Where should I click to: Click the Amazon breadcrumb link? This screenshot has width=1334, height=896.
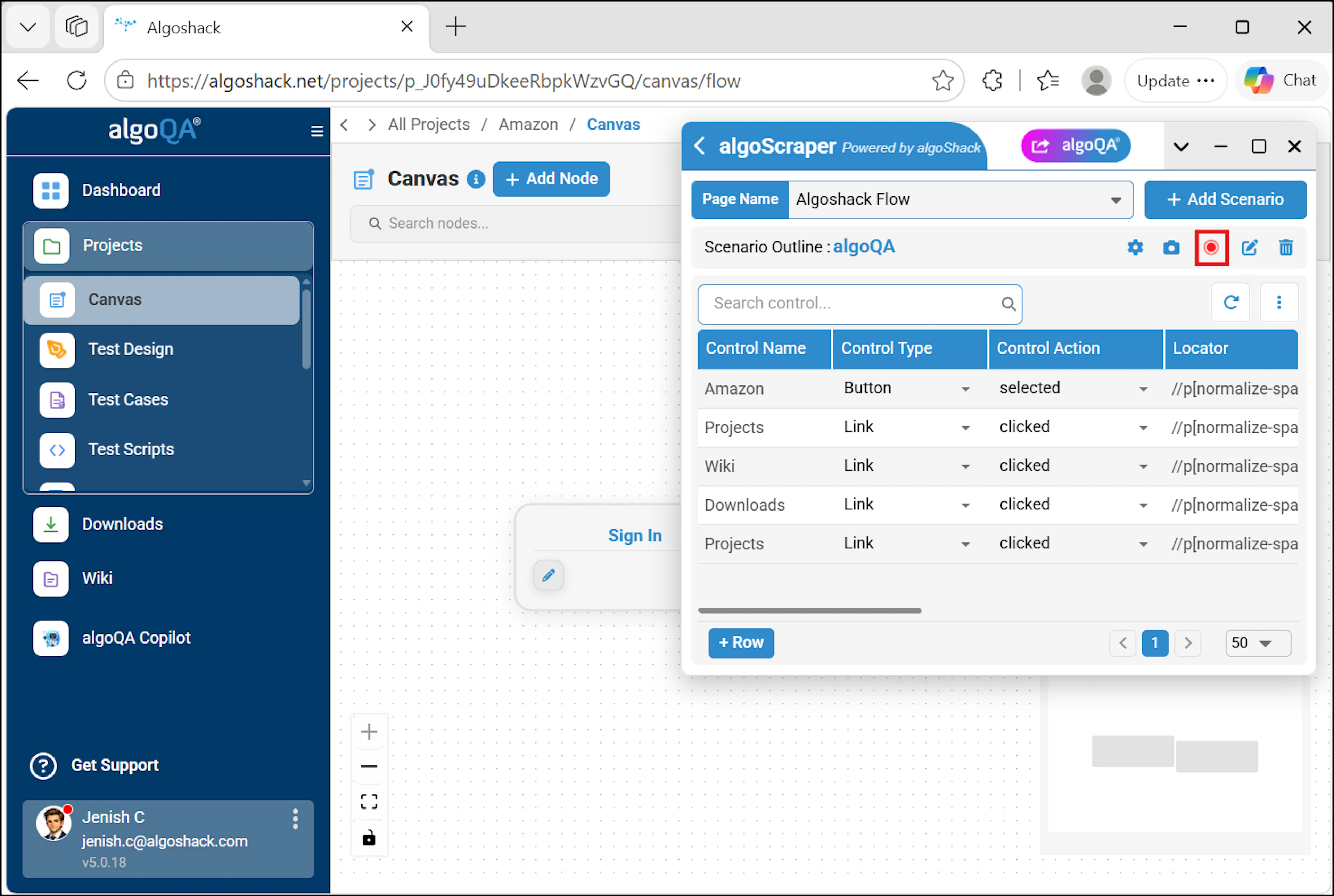pyautogui.click(x=528, y=125)
